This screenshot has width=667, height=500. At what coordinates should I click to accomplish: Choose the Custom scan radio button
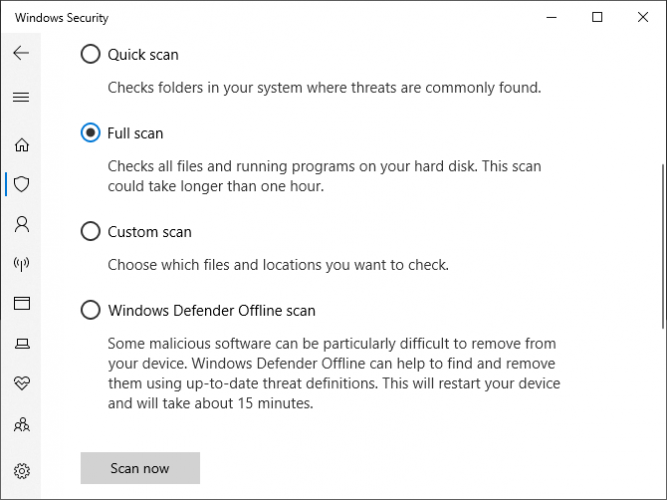point(91,232)
